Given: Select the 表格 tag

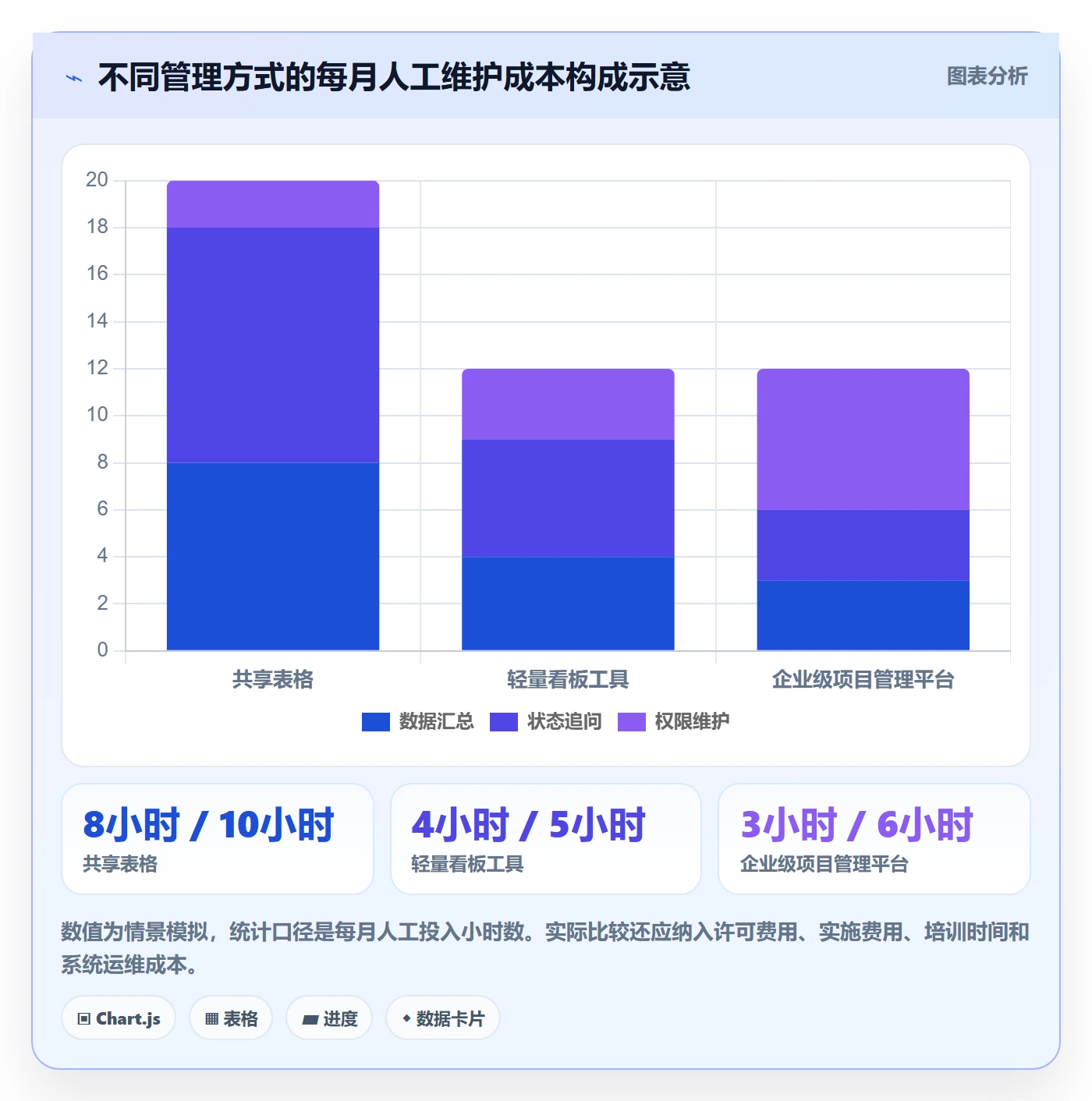Looking at the screenshot, I should (x=231, y=1018).
